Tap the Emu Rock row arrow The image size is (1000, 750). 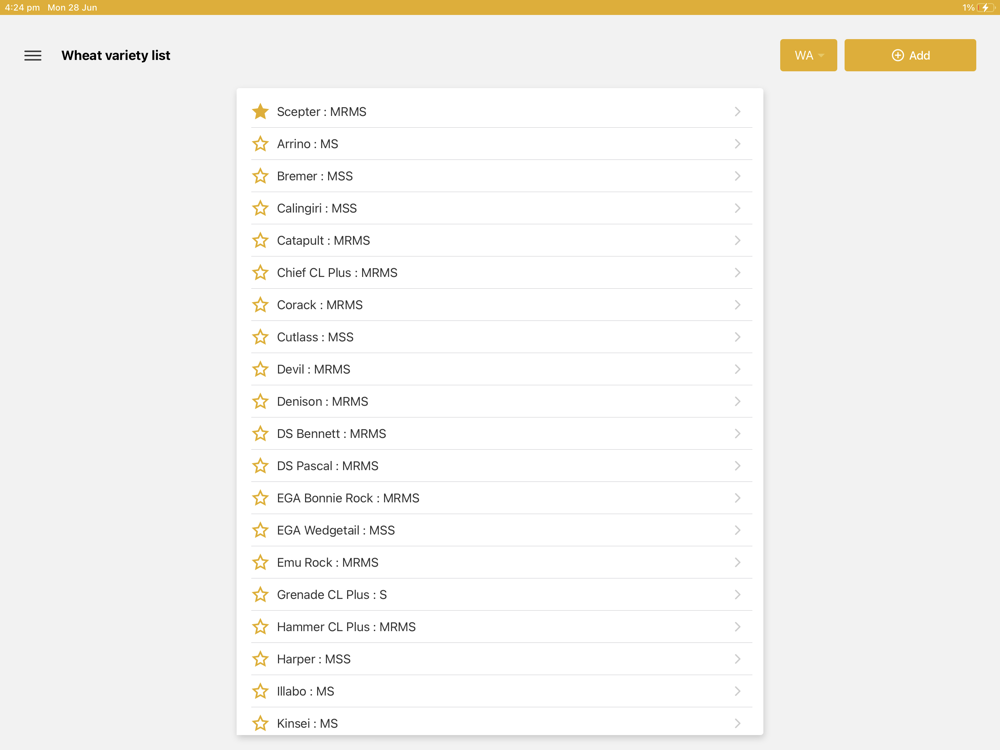[737, 562]
